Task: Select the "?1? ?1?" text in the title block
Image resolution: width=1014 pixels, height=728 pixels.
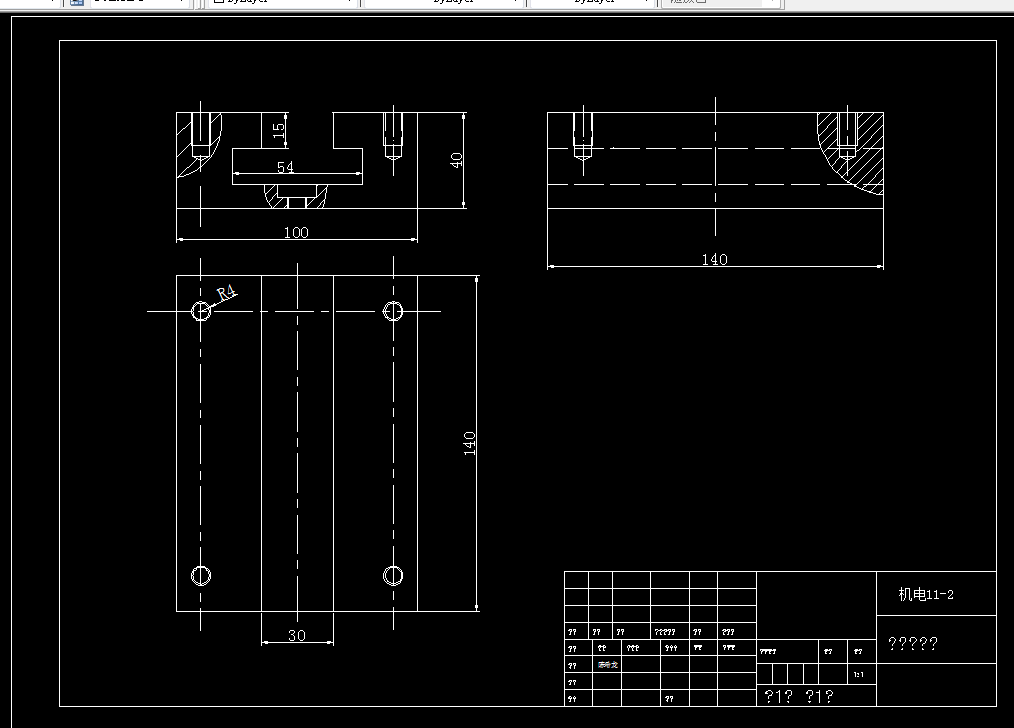Action: pos(799,696)
